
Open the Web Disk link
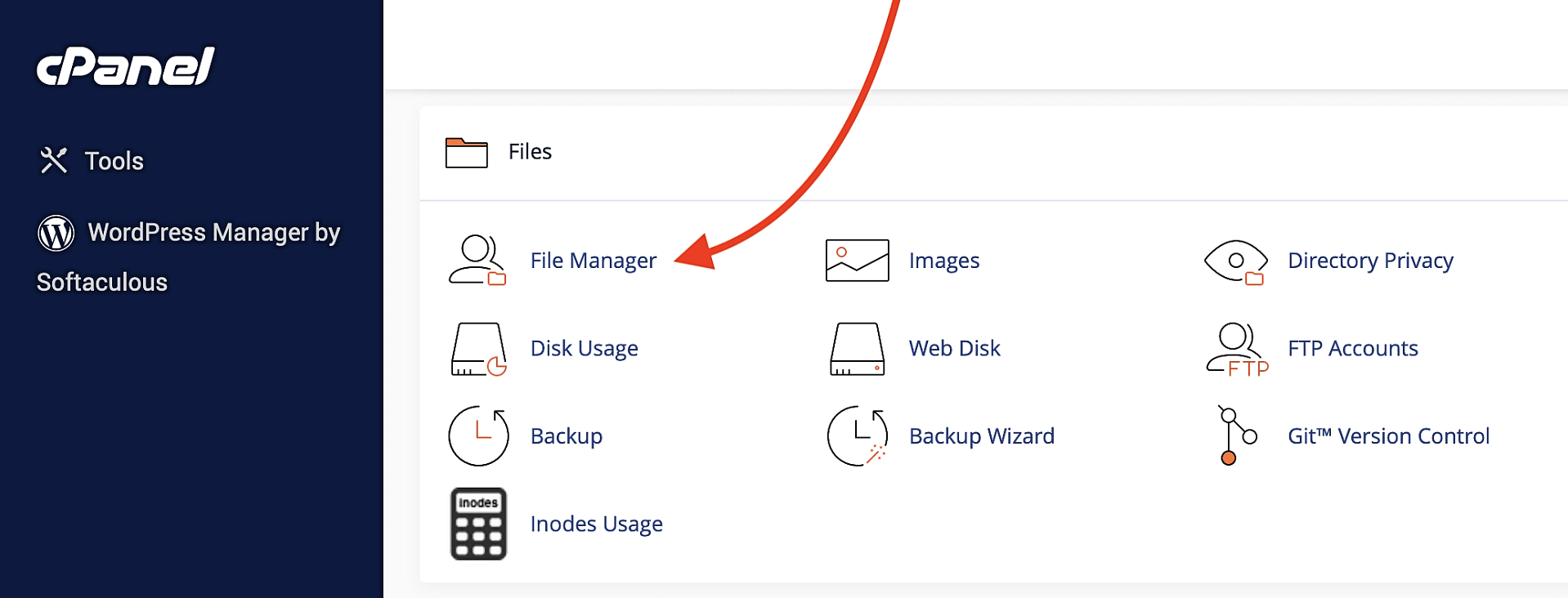click(954, 348)
